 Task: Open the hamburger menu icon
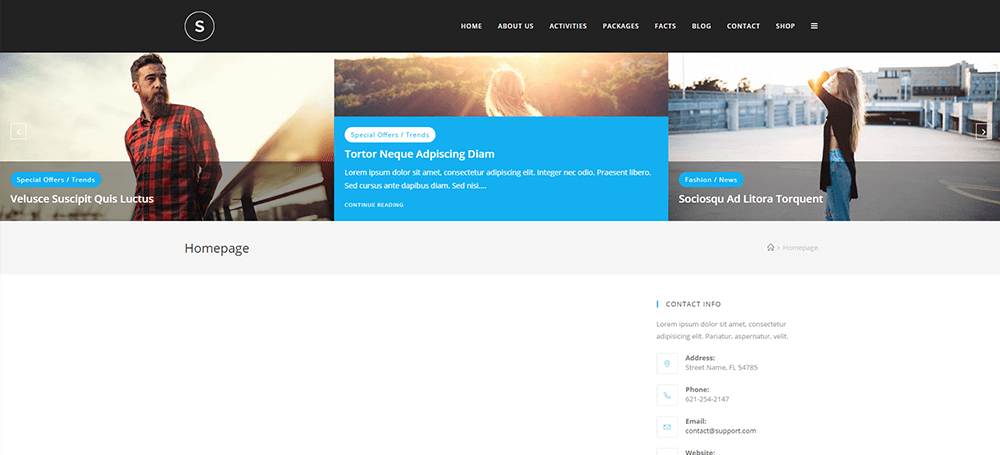pos(814,26)
